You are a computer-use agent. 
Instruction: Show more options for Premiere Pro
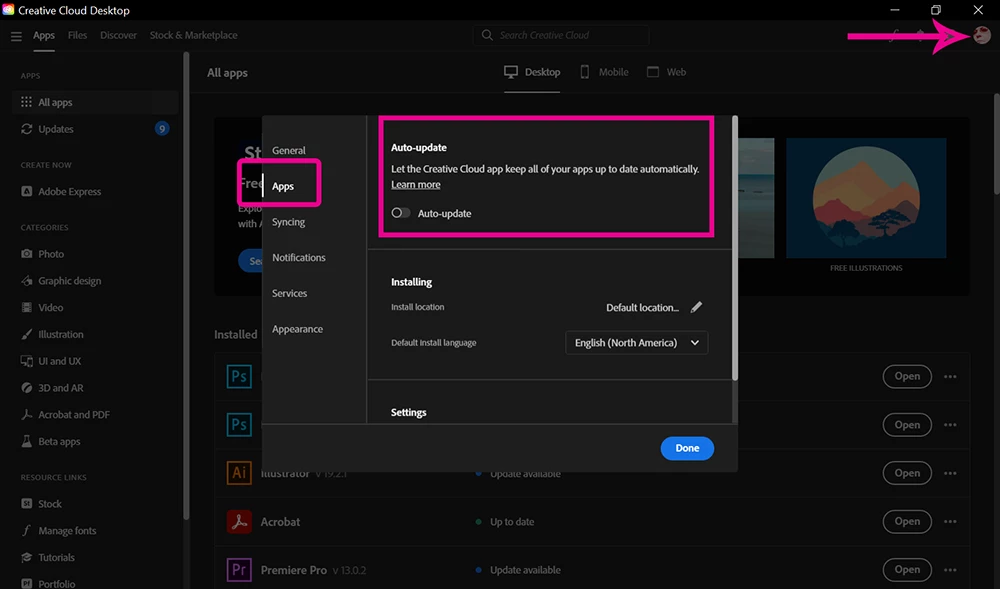coord(950,570)
